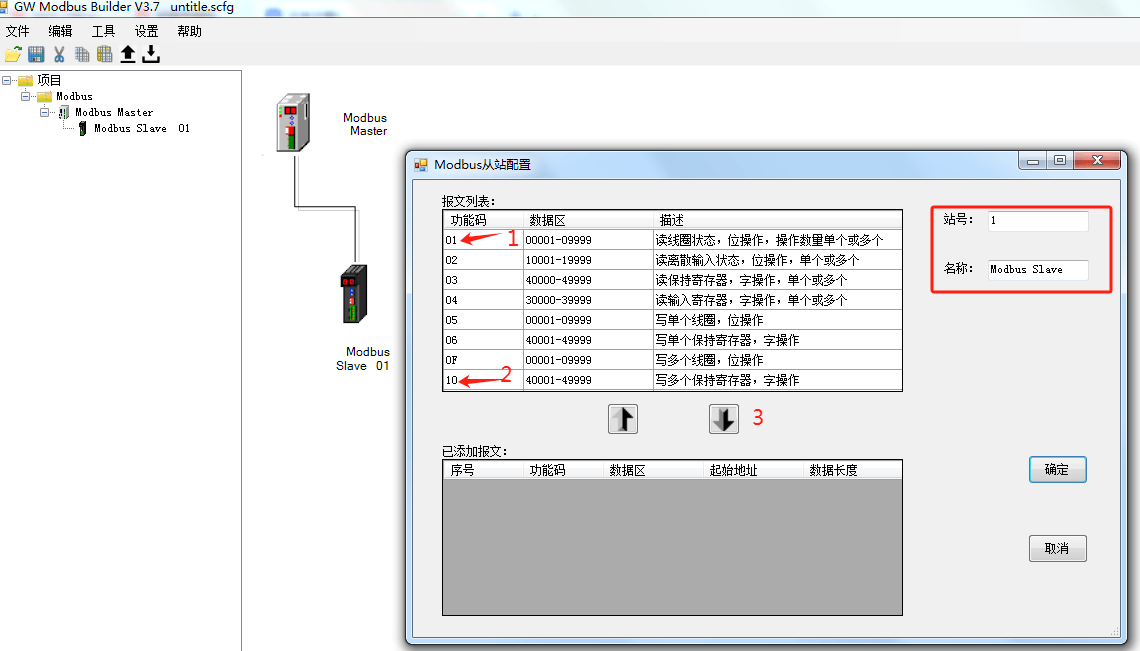Click the 数据区 header in 报文列表
The height and width of the screenshot is (651, 1140).
click(x=588, y=220)
